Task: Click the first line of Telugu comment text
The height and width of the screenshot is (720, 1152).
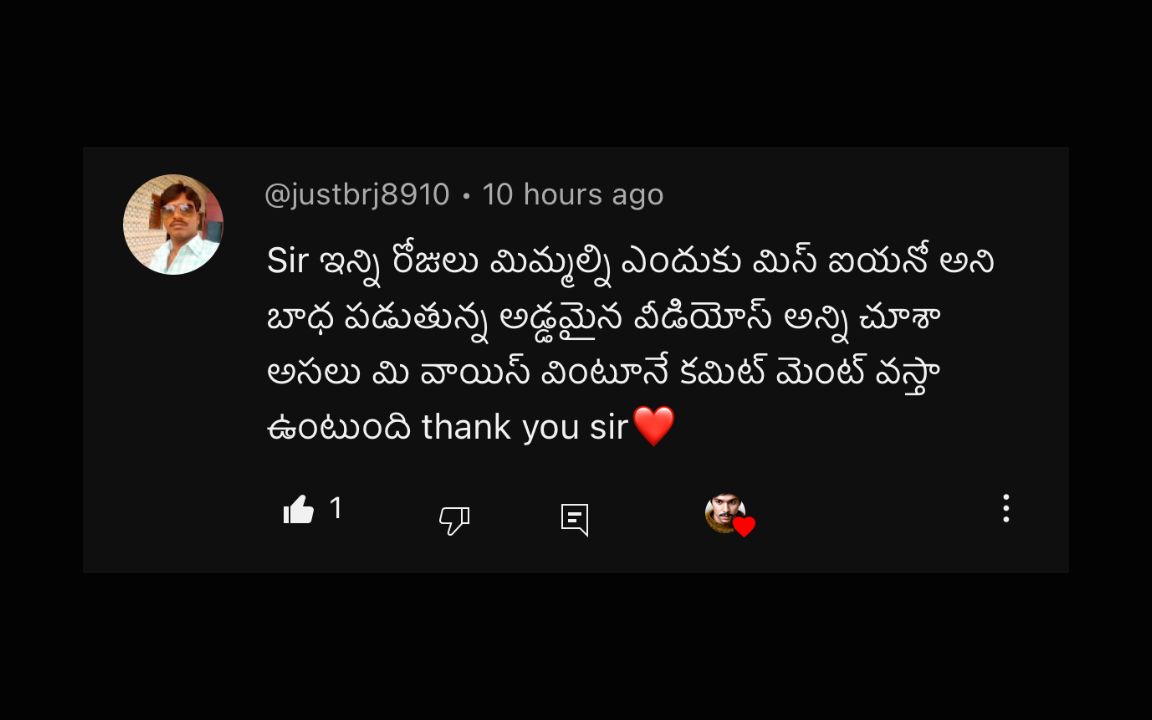Action: click(x=630, y=262)
